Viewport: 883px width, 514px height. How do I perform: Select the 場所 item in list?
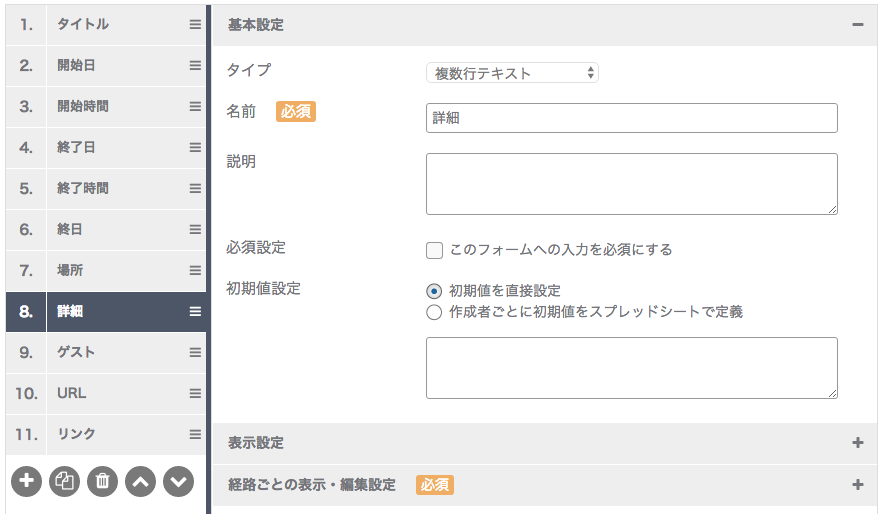coord(106,270)
